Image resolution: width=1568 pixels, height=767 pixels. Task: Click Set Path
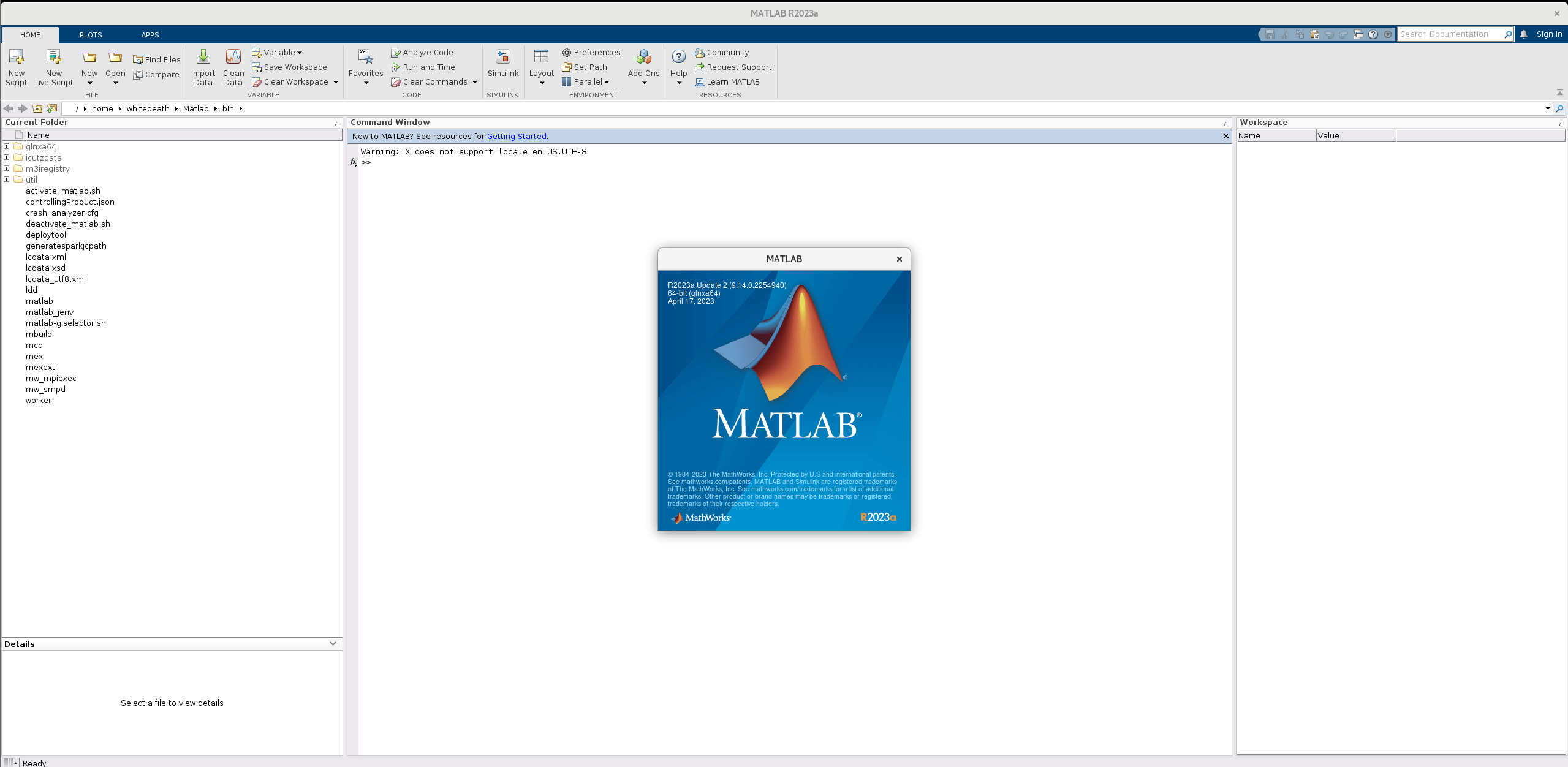tap(585, 67)
